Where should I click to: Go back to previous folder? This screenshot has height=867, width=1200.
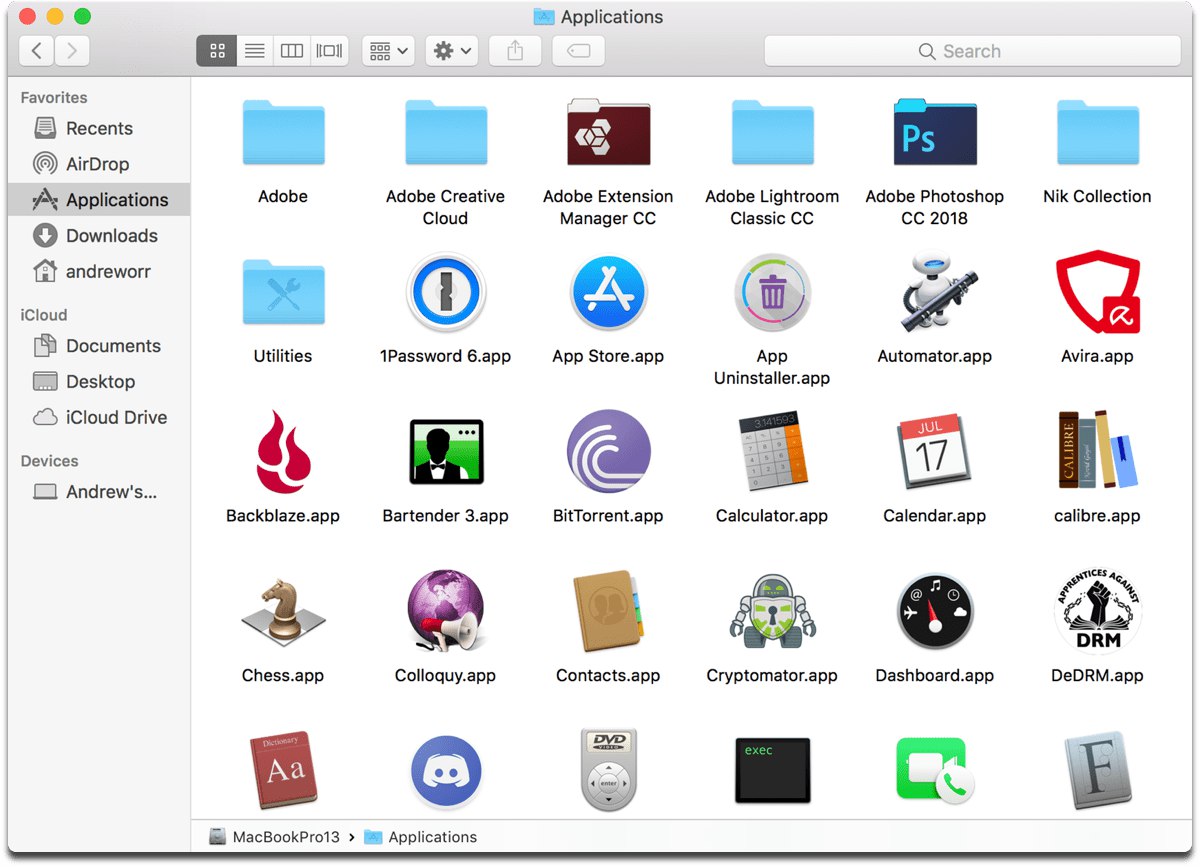coord(37,51)
